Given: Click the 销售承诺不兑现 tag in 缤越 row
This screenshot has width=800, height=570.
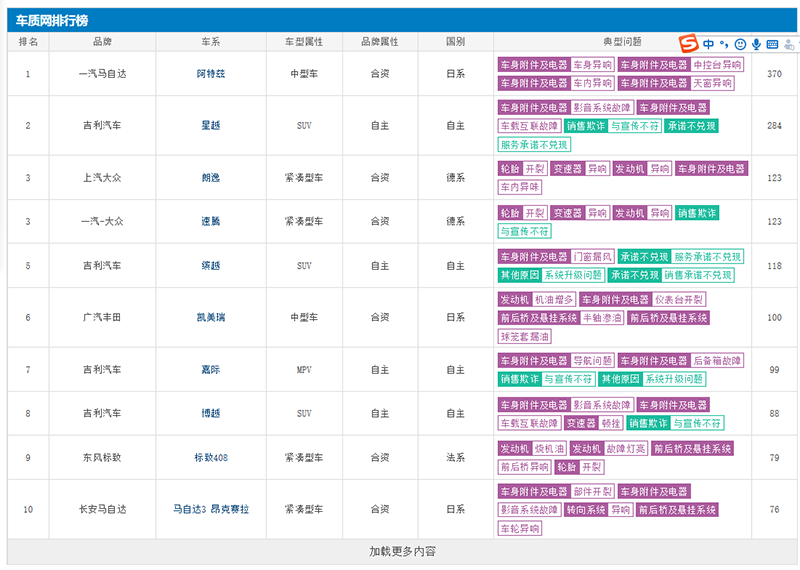Looking at the screenshot, I should click(x=698, y=275).
